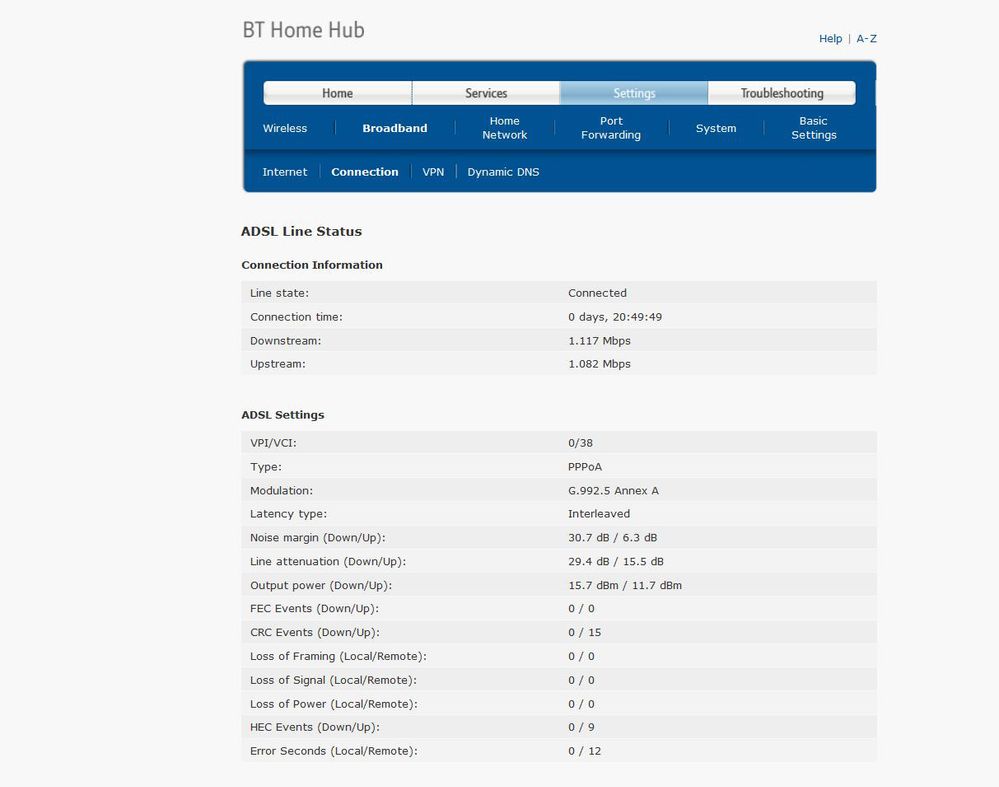The width and height of the screenshot is (999, 787).
Task: Click the Connection Information heading
Action: click(312, 265)
